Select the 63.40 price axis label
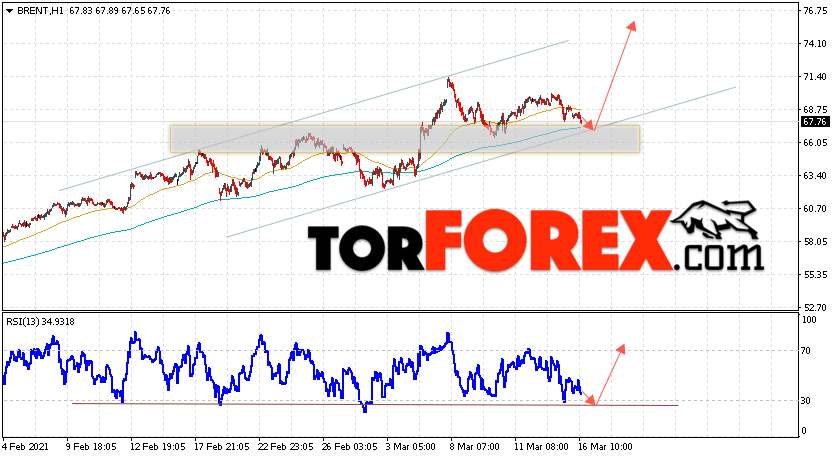The image size is (838, 458). click(815, 176)
